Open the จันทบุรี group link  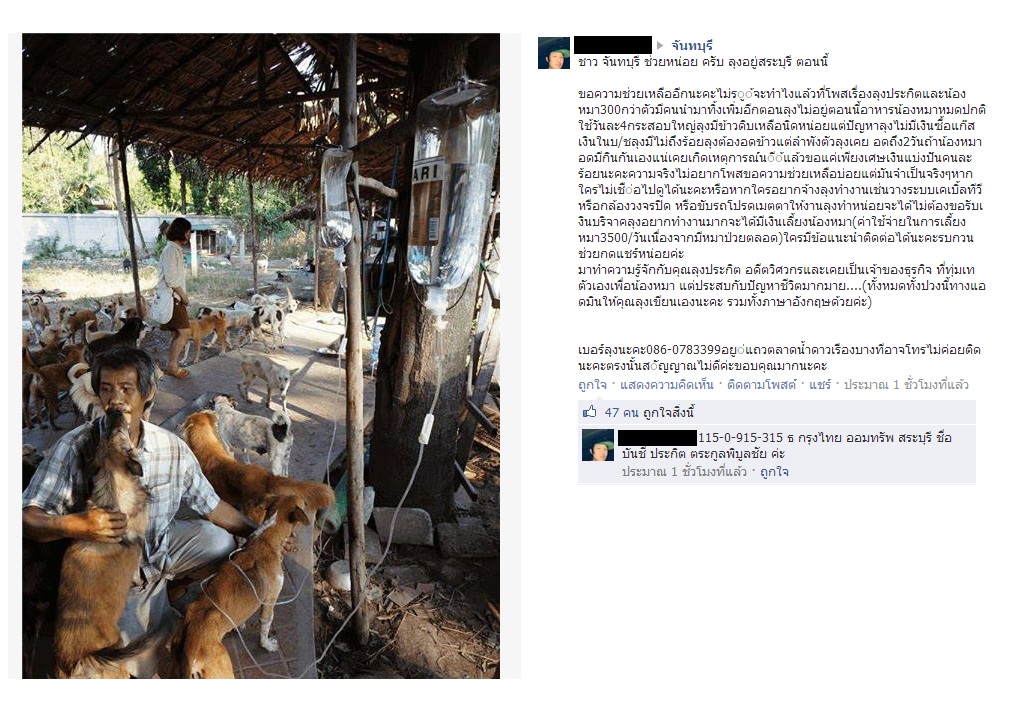692,46
